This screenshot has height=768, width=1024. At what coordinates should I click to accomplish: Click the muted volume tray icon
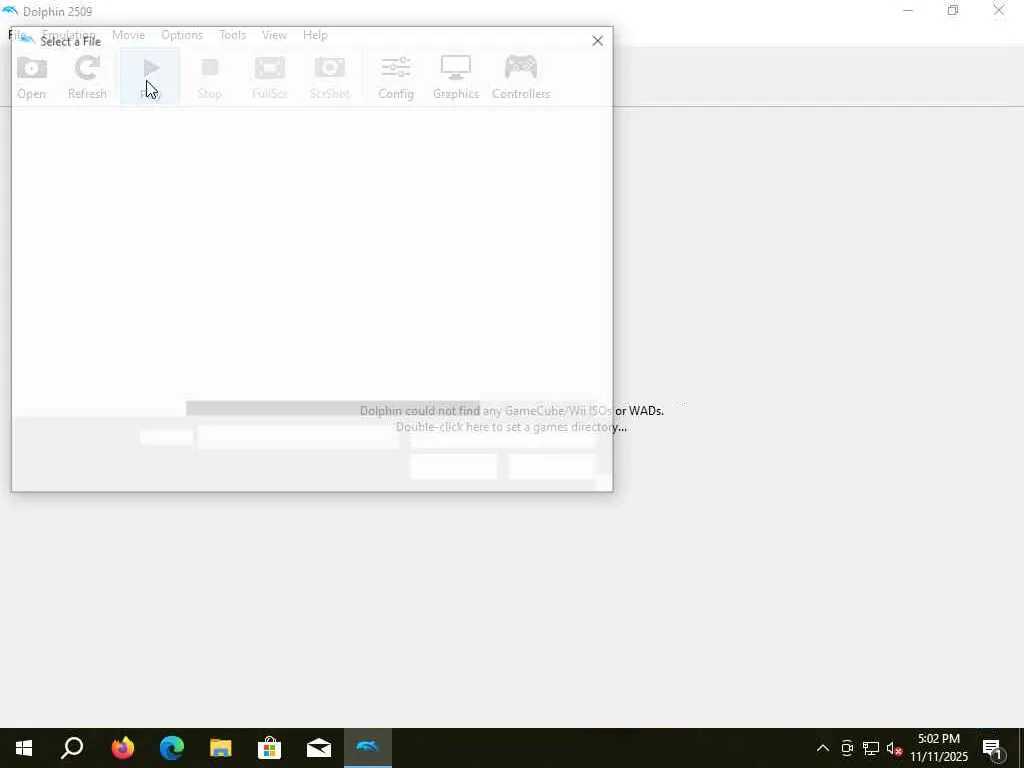pos(894,748)
